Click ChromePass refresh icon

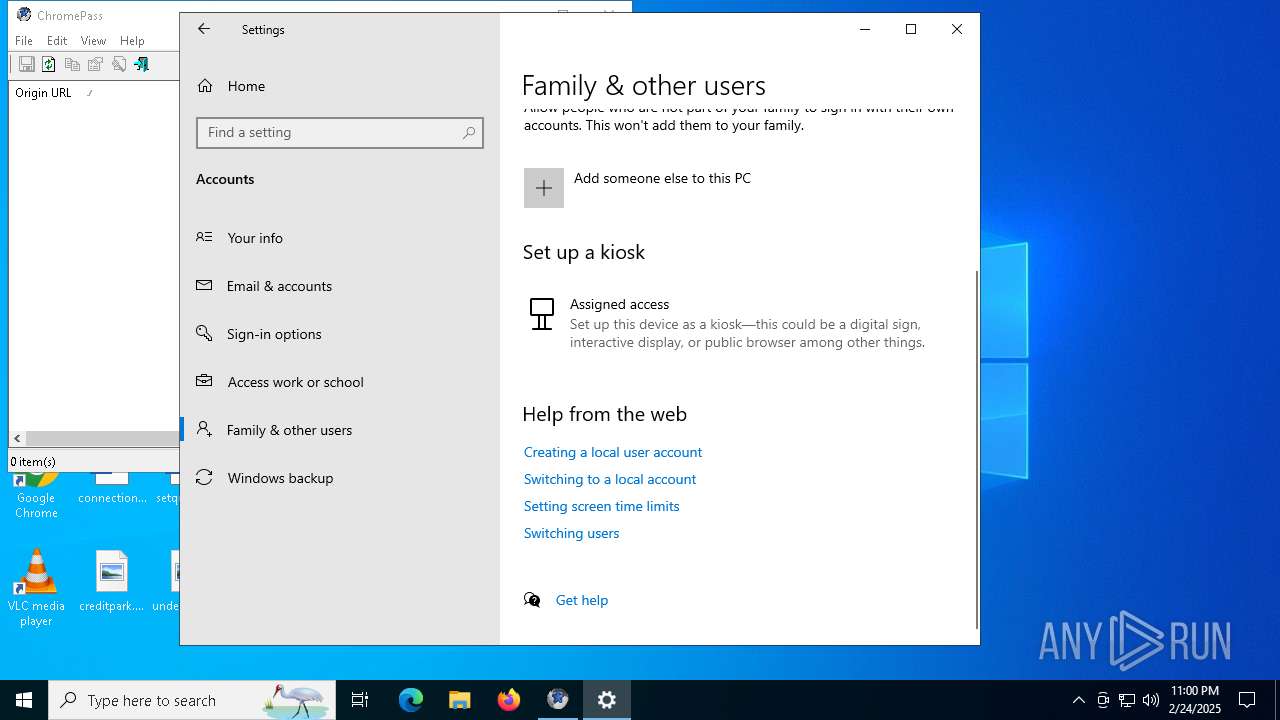pyautogui.click(x=48, y=64)
